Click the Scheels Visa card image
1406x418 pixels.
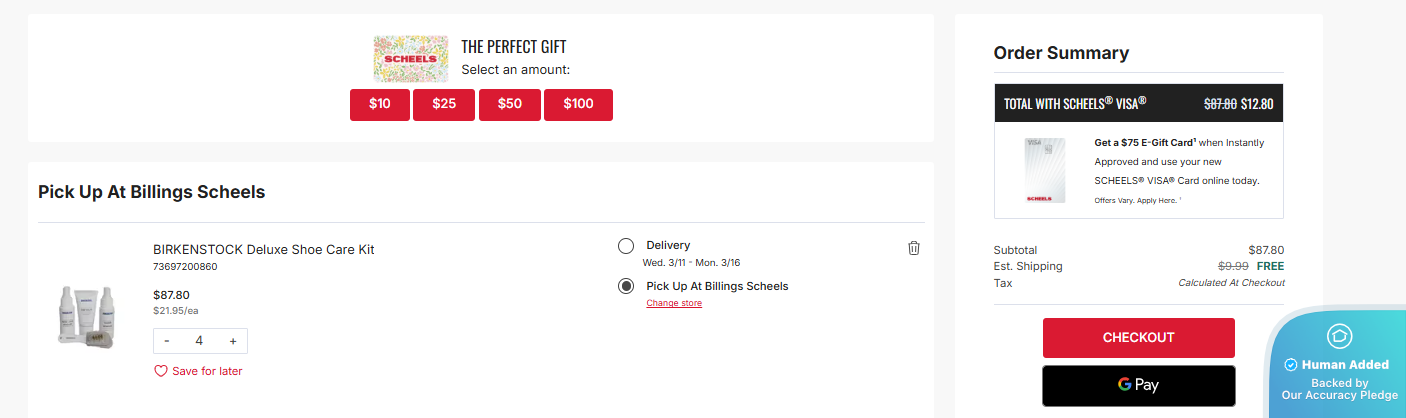pos(1044,172)
